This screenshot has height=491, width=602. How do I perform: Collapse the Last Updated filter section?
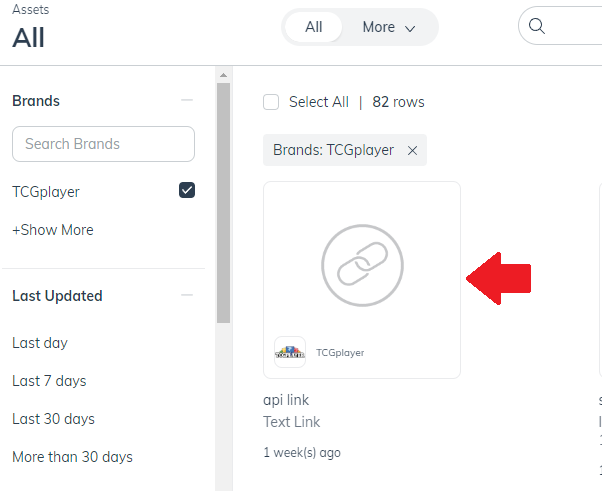[187, 295]
